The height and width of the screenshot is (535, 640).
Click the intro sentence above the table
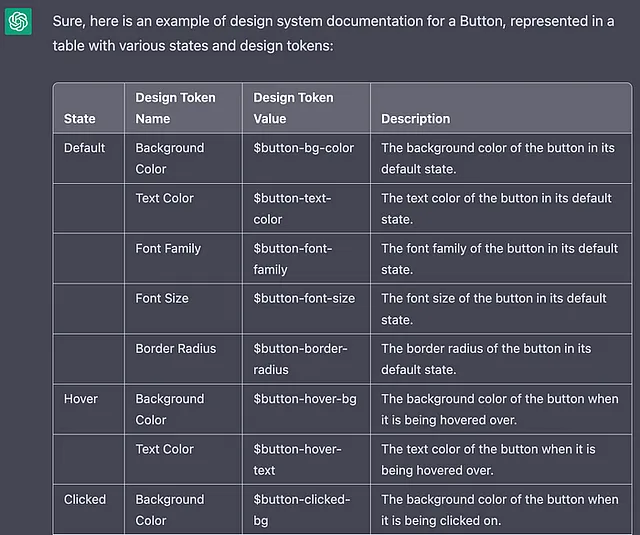333,33
